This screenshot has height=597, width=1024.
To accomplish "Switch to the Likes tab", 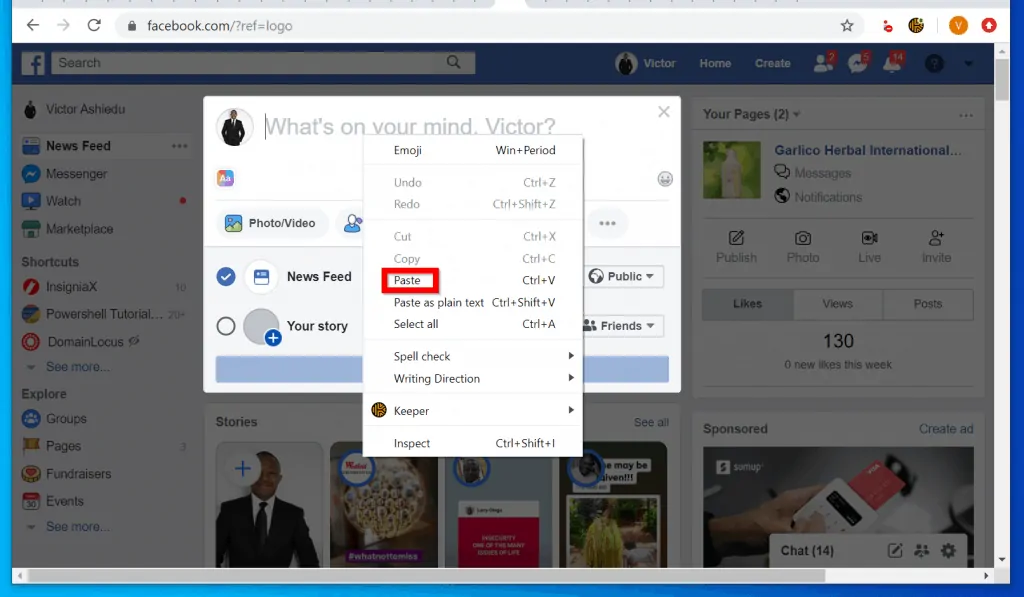I will click(x=748, y=304).
